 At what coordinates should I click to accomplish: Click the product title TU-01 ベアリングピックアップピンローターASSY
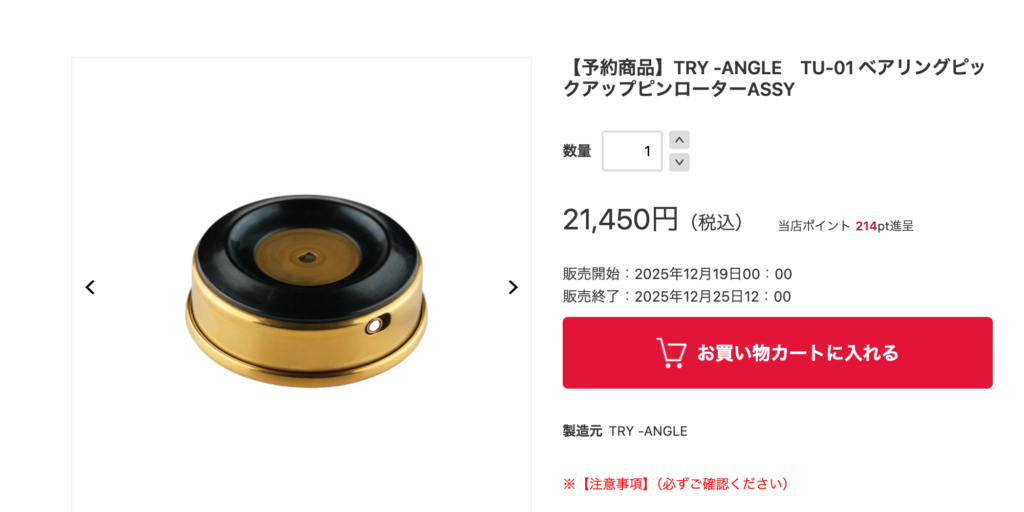[x=774, y=78]
